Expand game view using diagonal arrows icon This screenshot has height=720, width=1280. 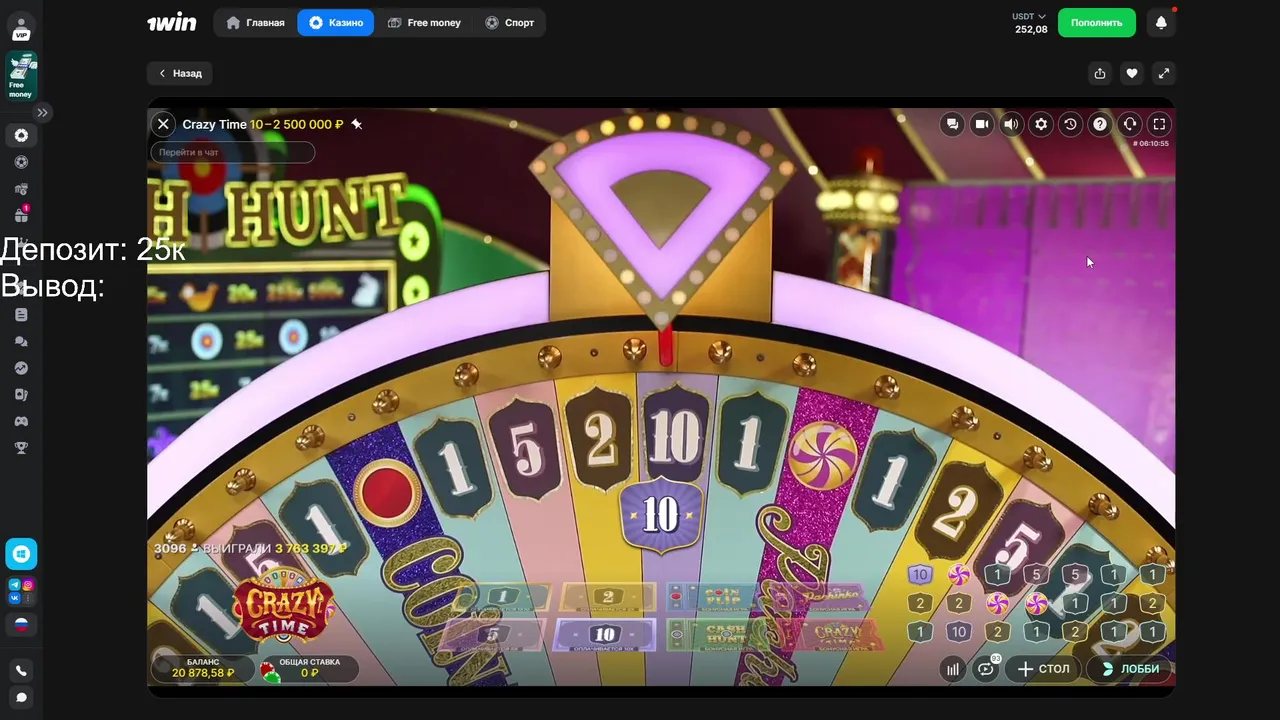point(1163,73)
